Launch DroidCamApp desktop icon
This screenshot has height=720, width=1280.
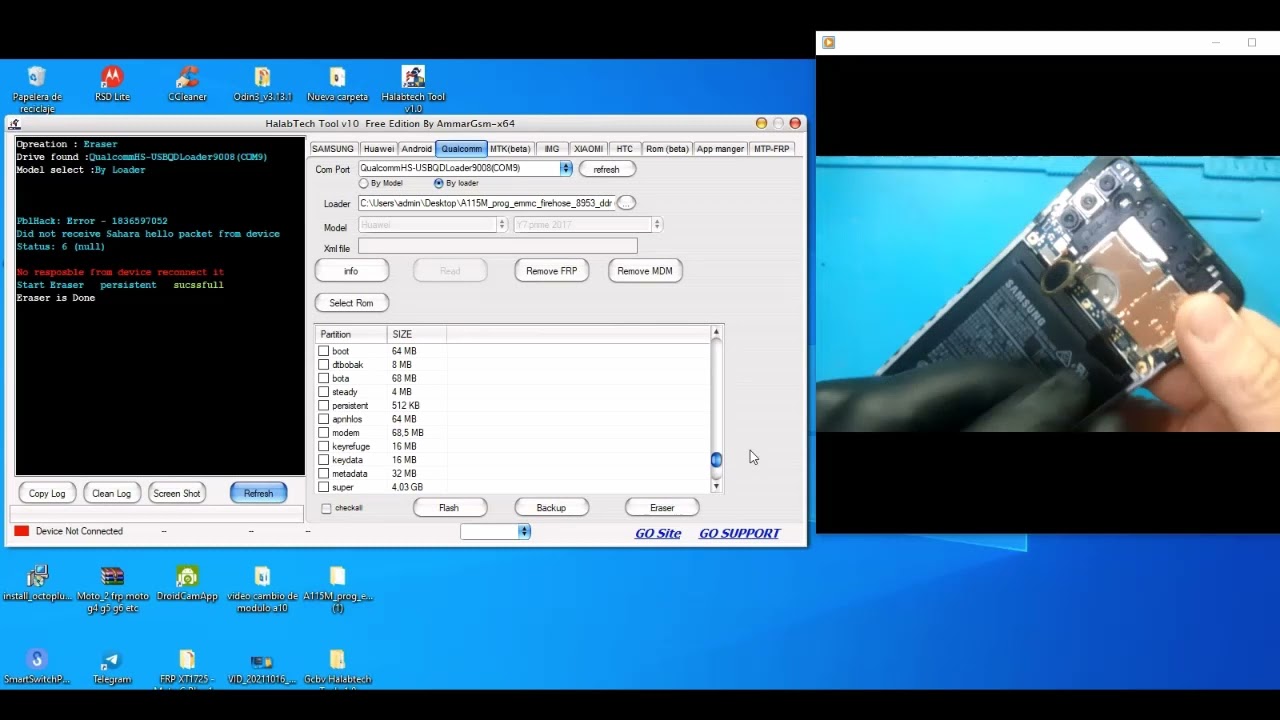(x=187, y=584)
